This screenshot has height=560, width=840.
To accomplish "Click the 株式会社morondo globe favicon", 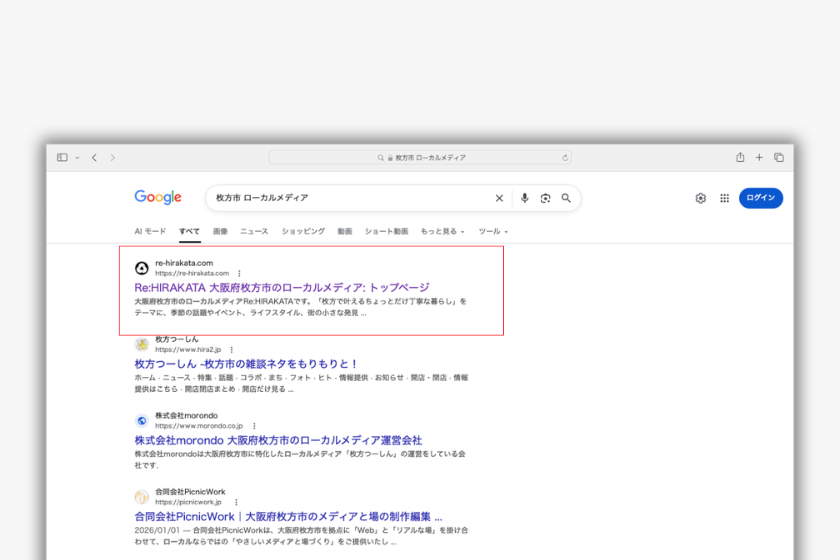I will (141, 421).
